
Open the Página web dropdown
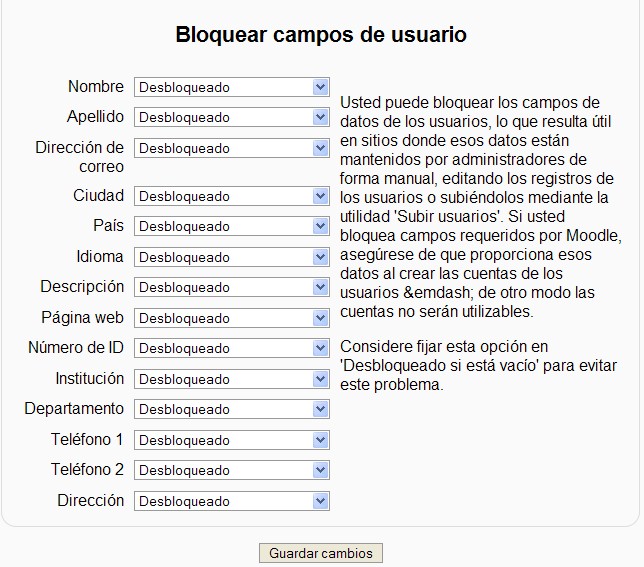coord(231,318)
